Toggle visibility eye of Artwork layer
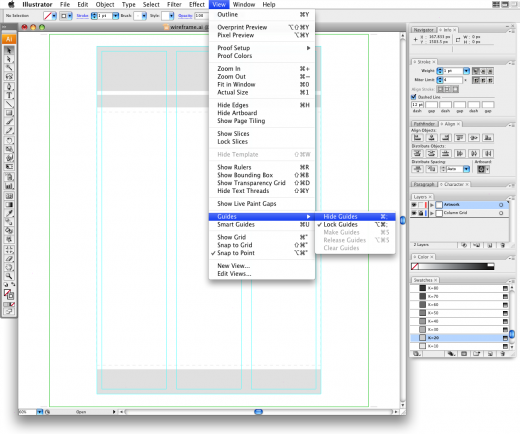This screenshot has width=520, height=434. pyautogui.click(x=414, y=205)
